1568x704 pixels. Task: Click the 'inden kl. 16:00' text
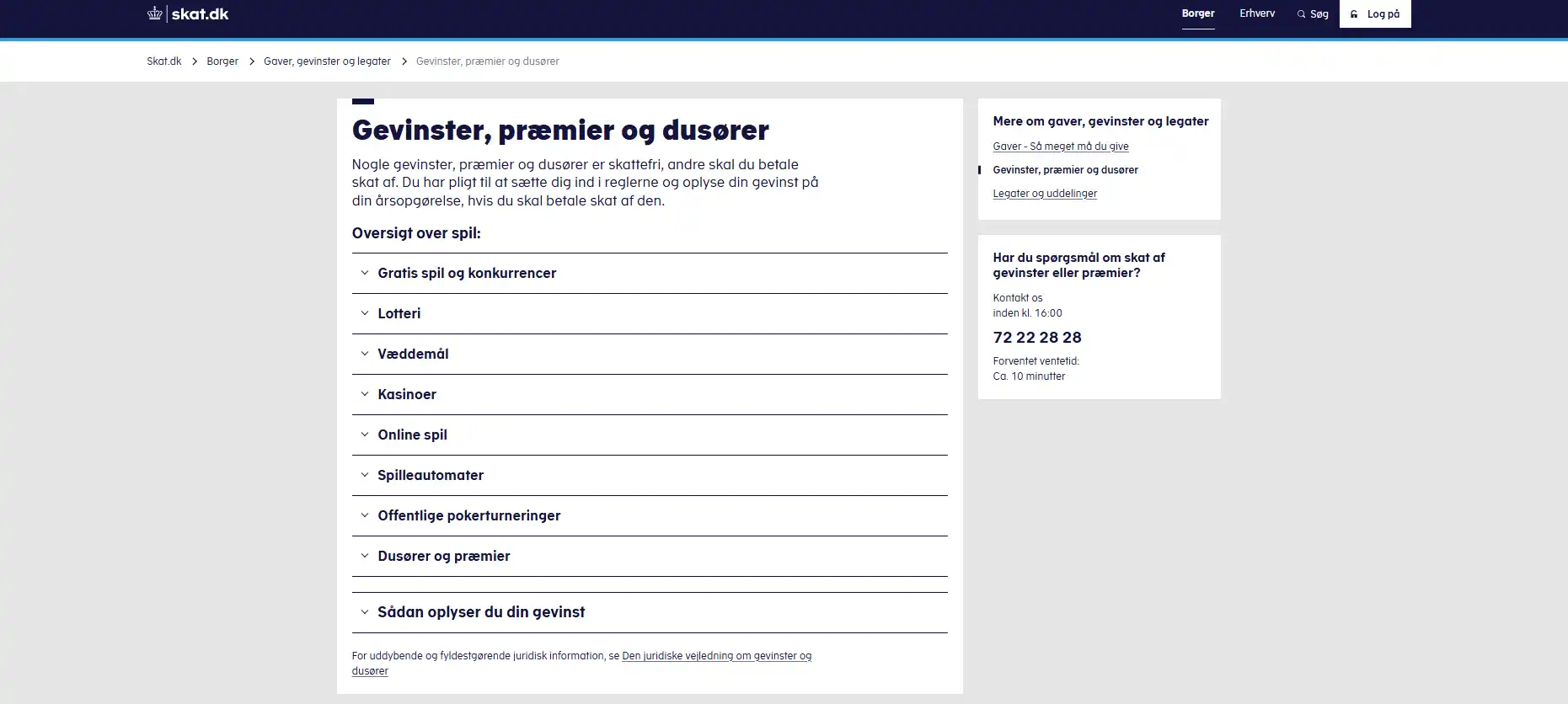(x=1027, y=313)
